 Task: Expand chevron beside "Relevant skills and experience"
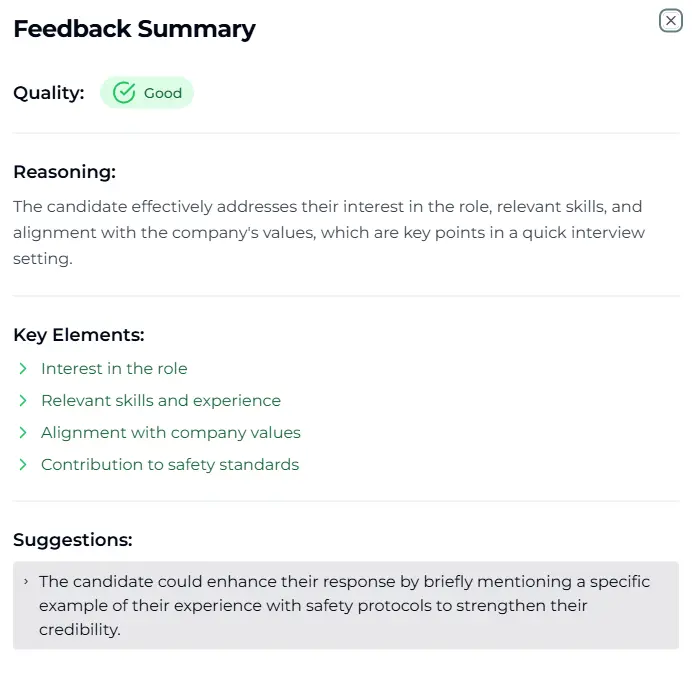click(23, 401)
